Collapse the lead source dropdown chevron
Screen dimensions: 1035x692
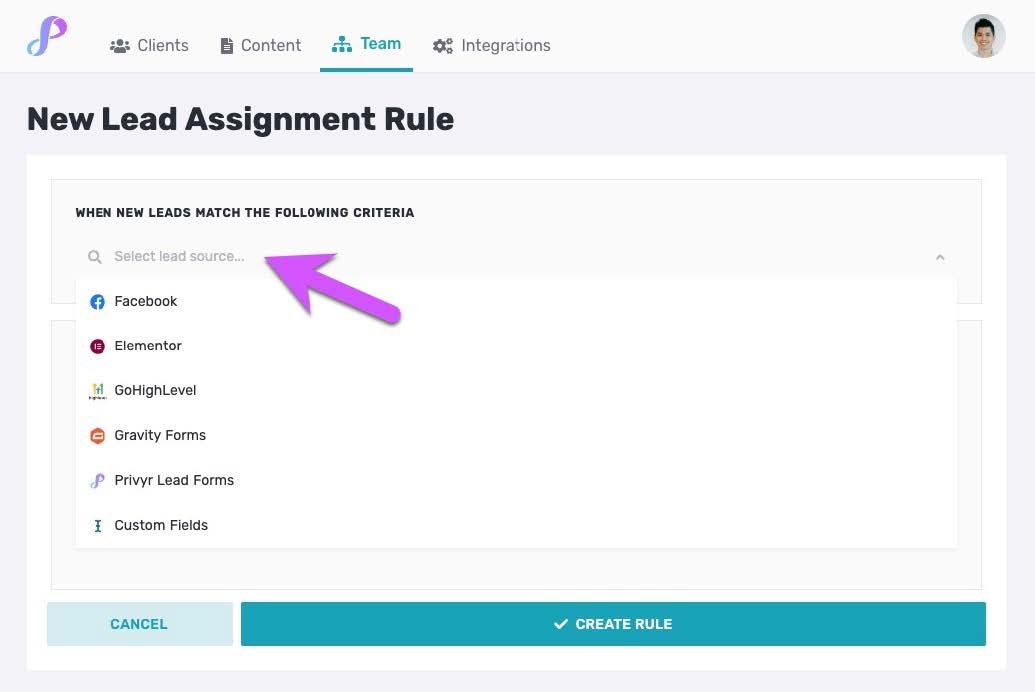[x=940, y=257]
